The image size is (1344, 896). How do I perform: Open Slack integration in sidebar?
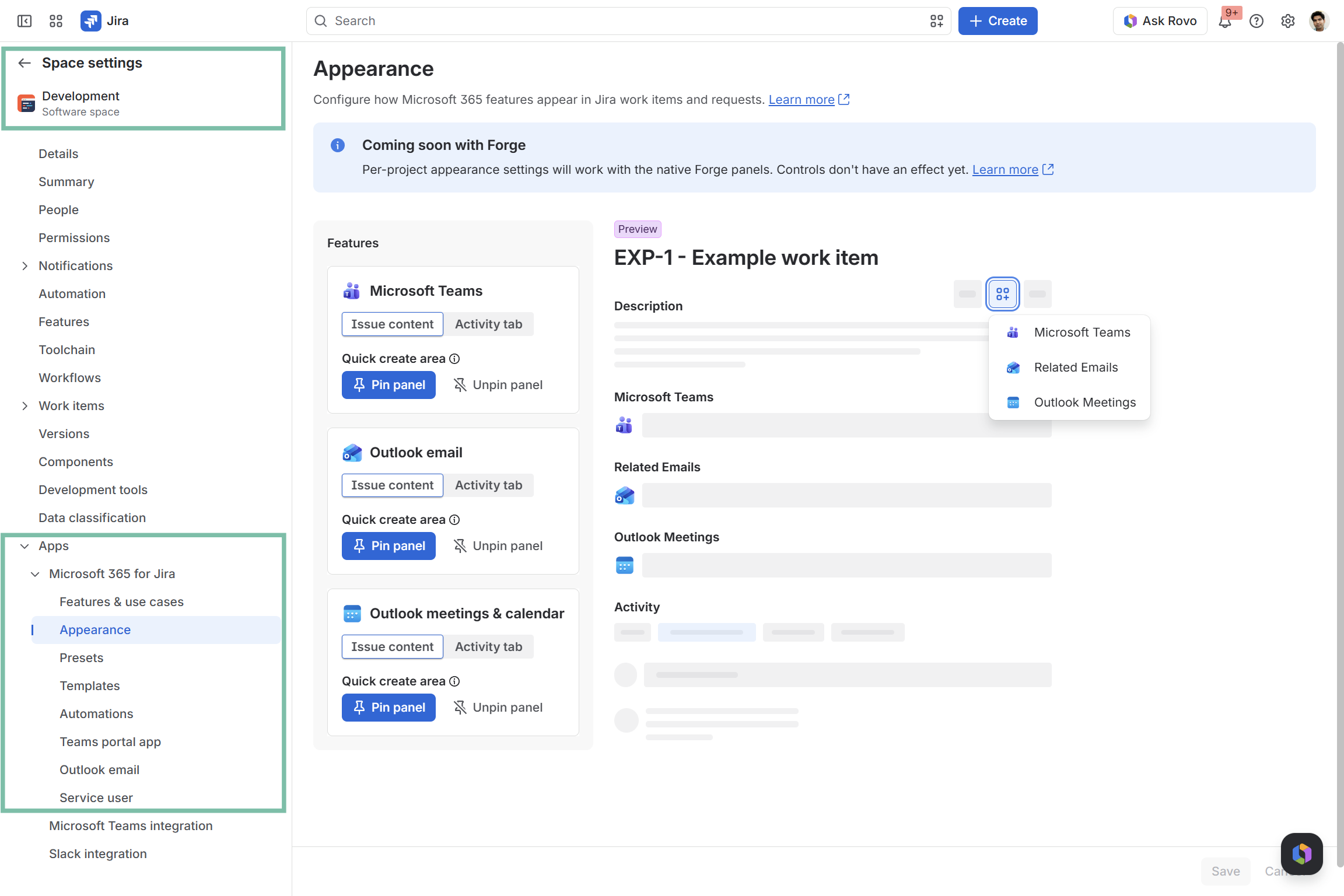[x=98, y=854]
